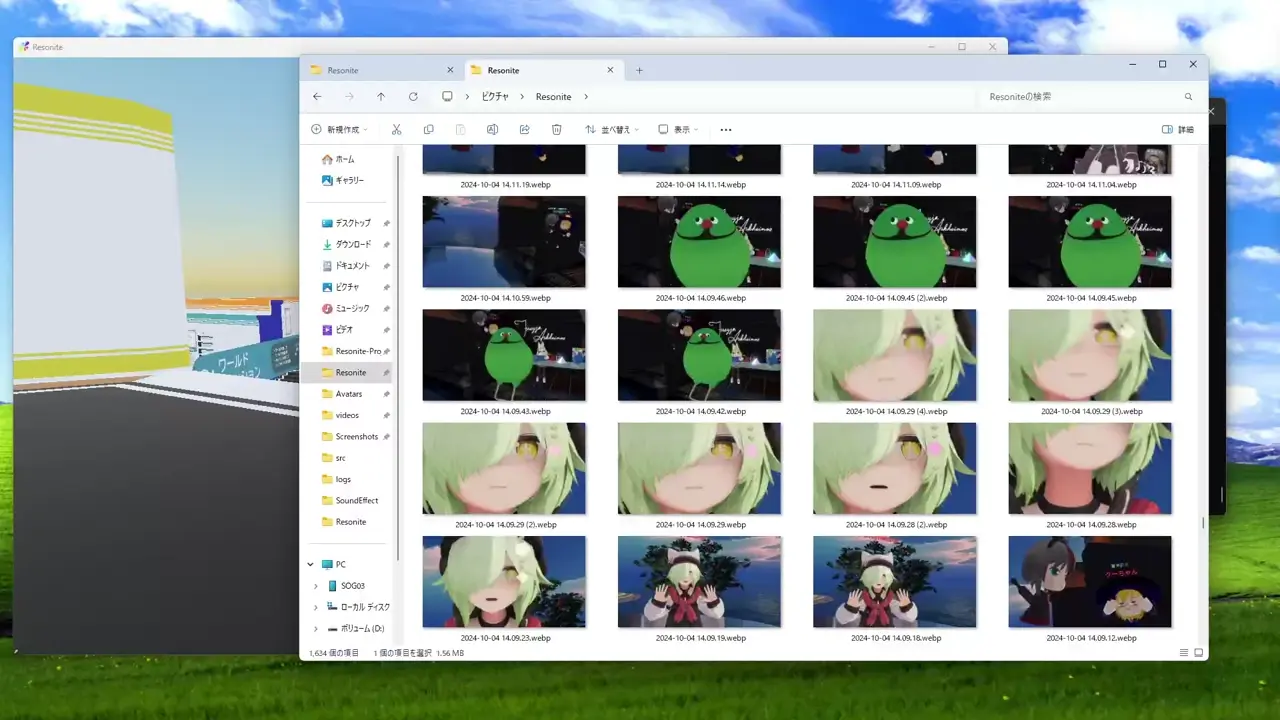This screenshot has height=720, width=1280.
Task: Expand the SOG03 tree node
Action: coord(316,586)
